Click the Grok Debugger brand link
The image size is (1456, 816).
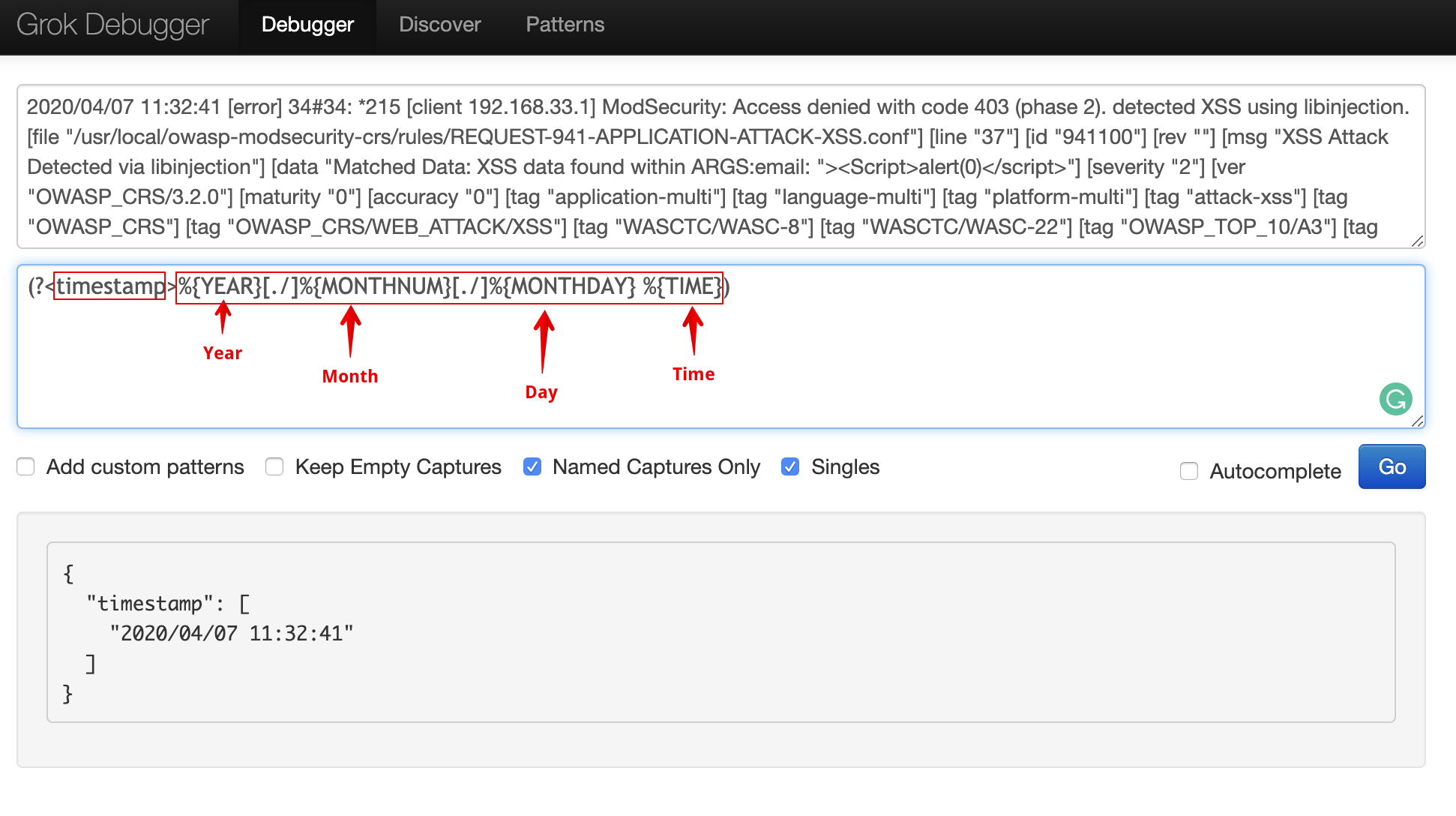click(112, 25)
